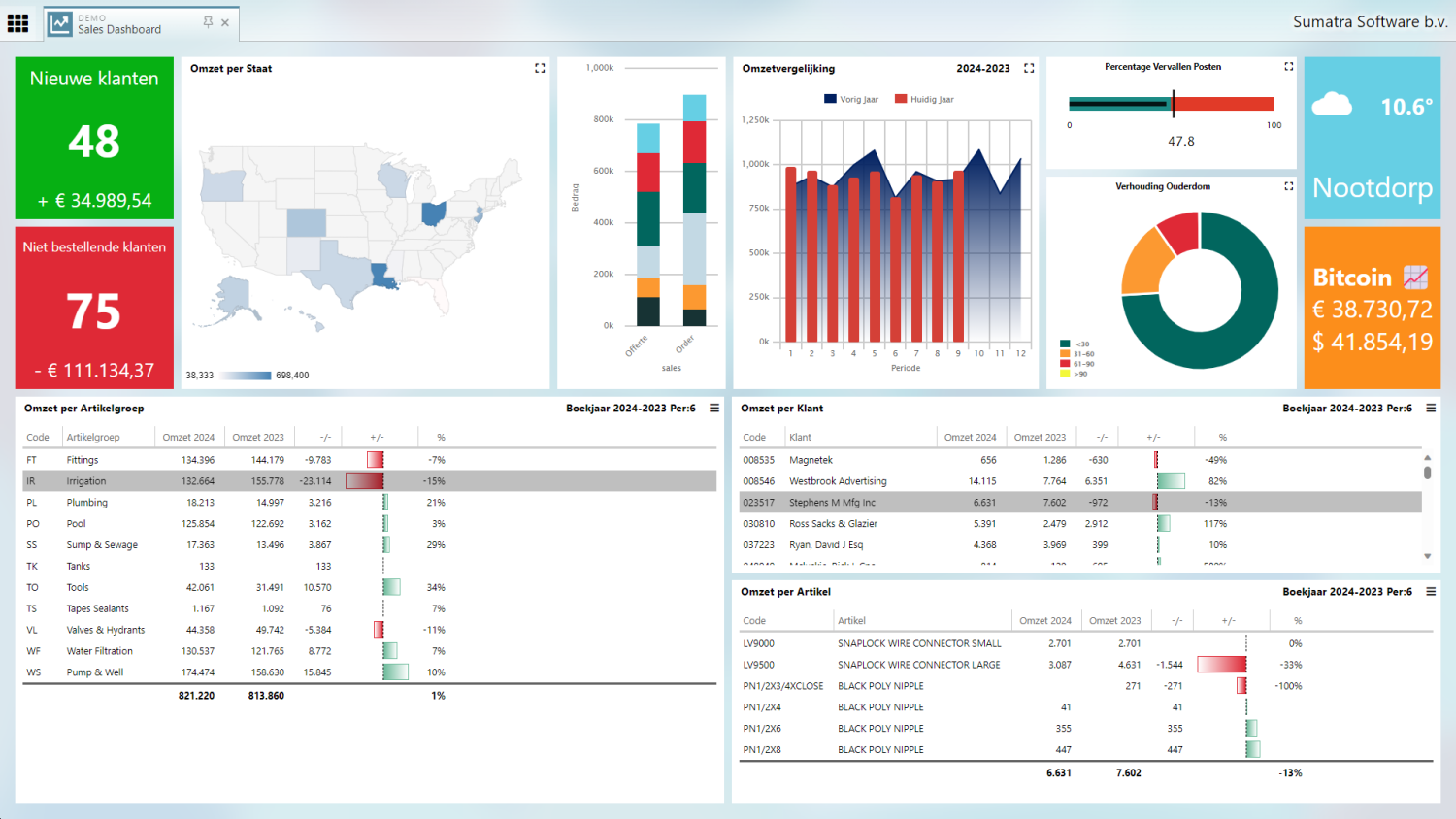Toggle Vorig Jaar legend series
1456x819 pixels.
coord(851,99)
